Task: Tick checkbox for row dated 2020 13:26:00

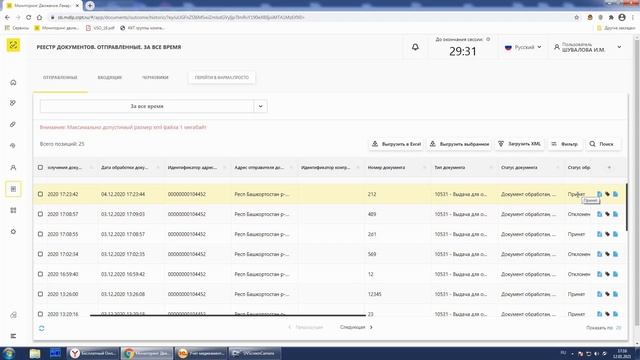Action: pyautogui.click(x=40, y=294)
